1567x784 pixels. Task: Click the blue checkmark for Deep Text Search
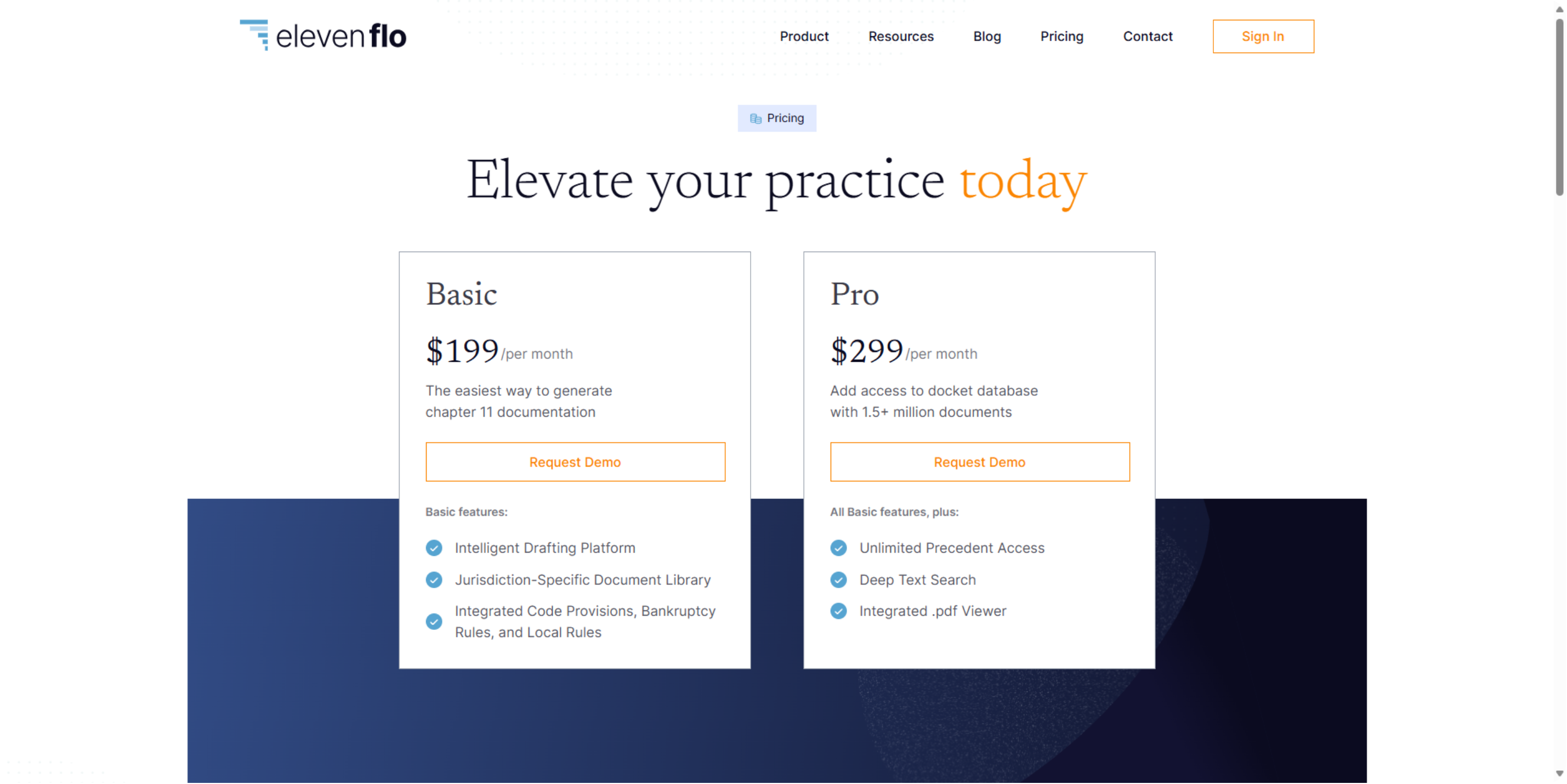tap(839, 579)
